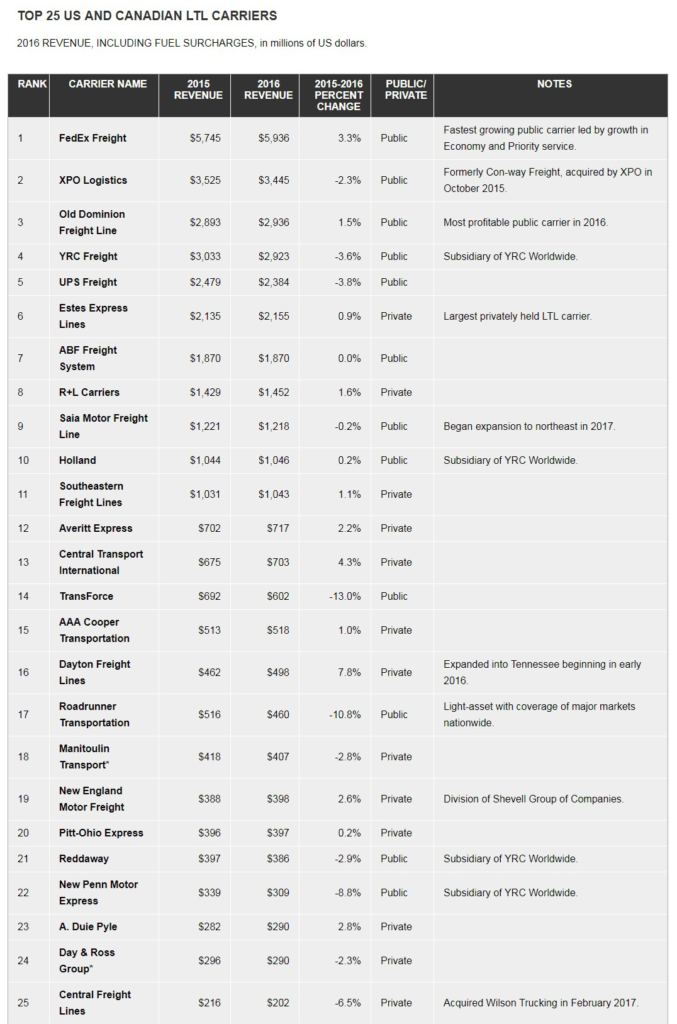Click Roadrunner Transportation carrier name
Viewport: 677px width, 1024px height.
tap(94, 714)
